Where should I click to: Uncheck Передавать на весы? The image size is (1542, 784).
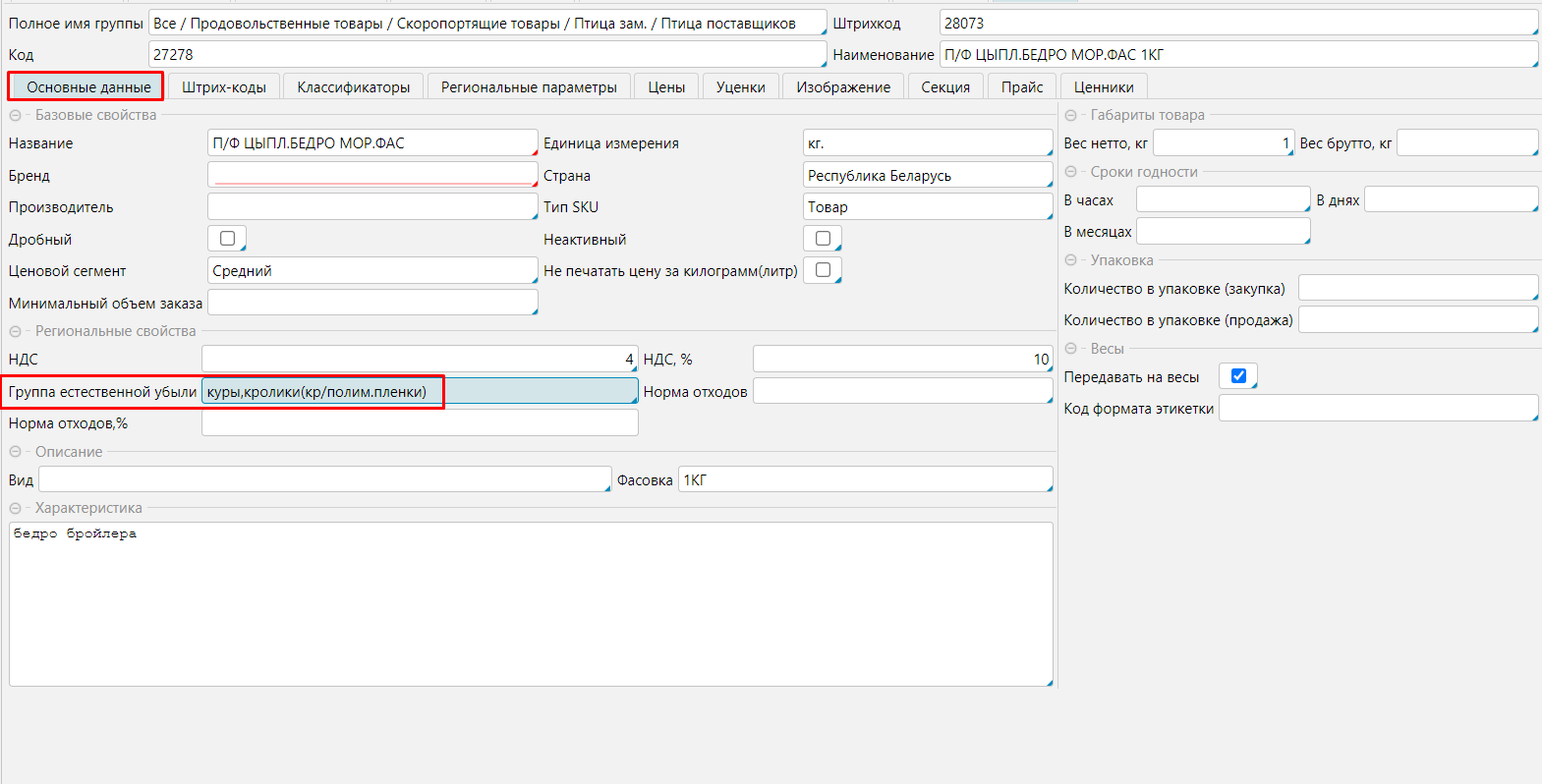[1238, 376]
